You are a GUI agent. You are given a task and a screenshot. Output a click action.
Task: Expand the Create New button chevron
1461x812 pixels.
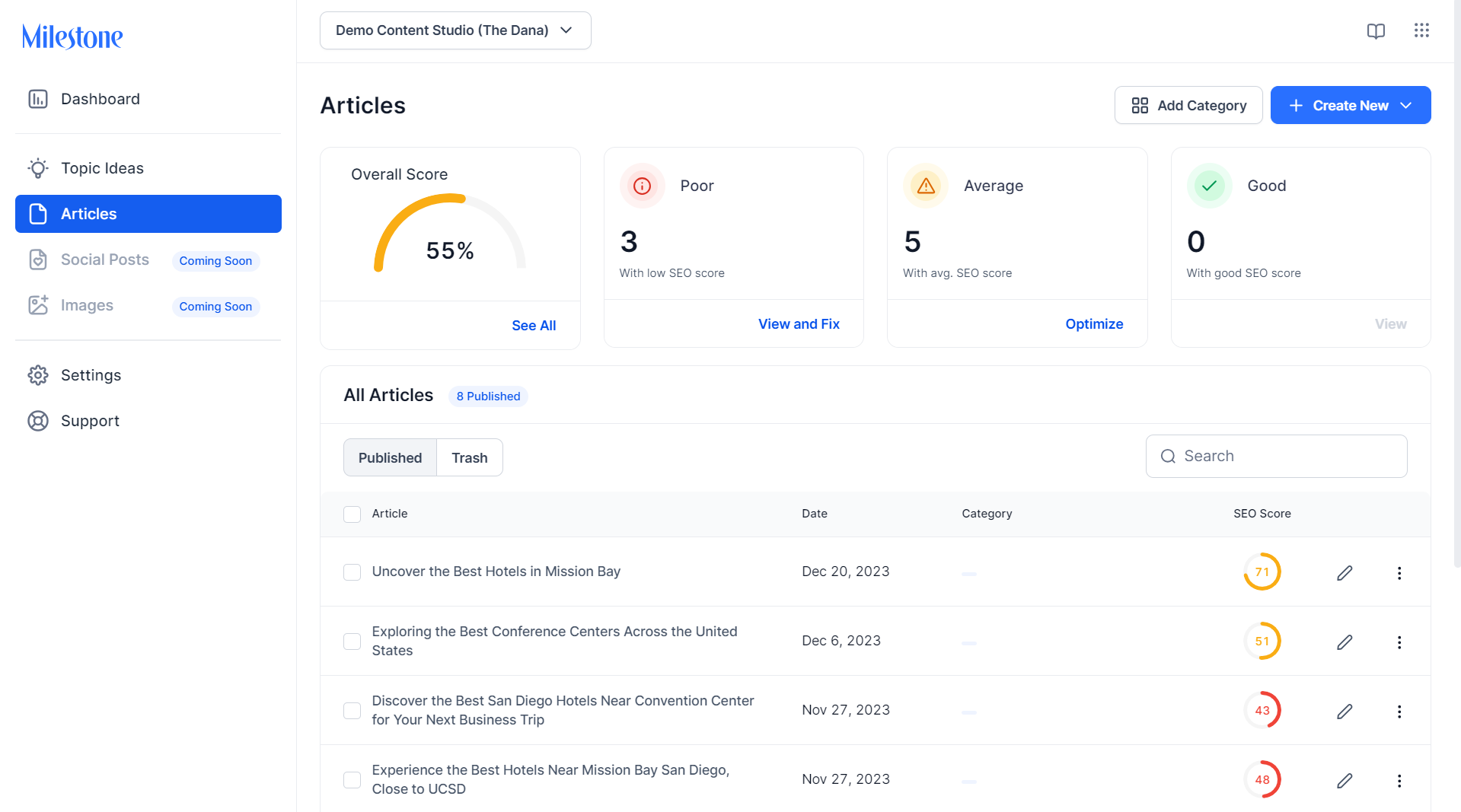(1406, 106)
